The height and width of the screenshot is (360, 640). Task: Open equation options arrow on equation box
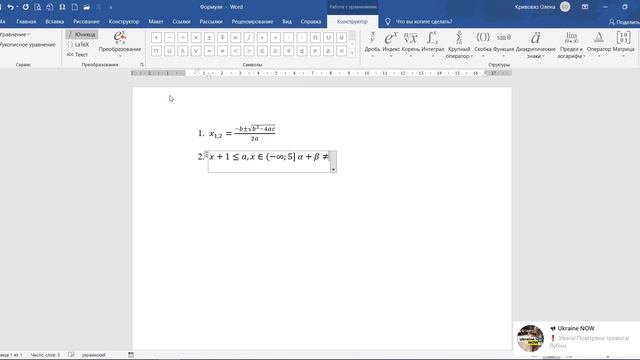pyautogui.click(x=333, y=169)
